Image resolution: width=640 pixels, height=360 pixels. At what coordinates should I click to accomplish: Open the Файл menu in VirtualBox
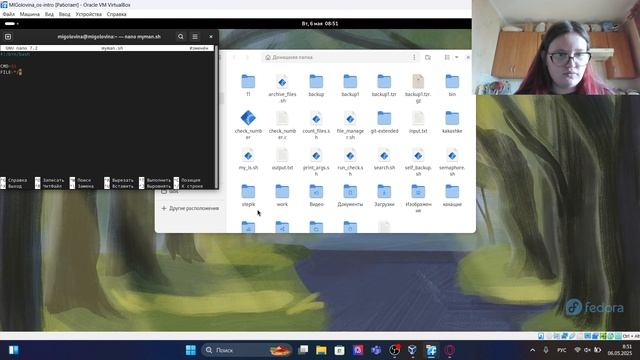[9, 14]
